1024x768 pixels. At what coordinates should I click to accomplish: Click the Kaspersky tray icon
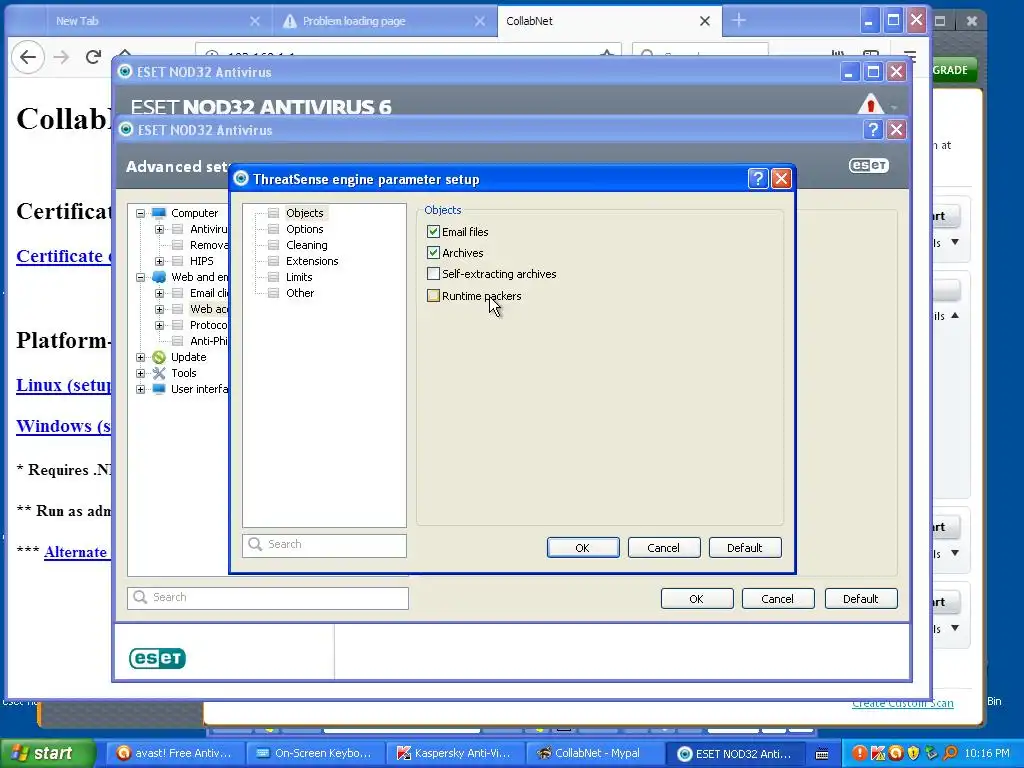(x=878, y=753)
